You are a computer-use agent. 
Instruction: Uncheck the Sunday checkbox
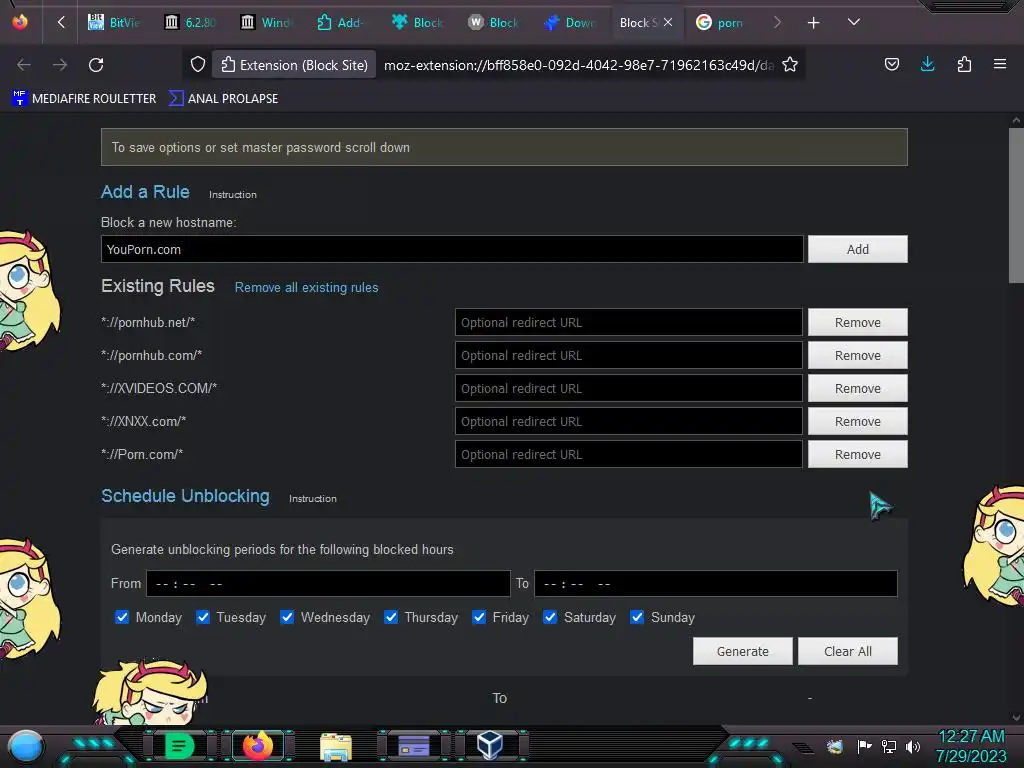637,617
